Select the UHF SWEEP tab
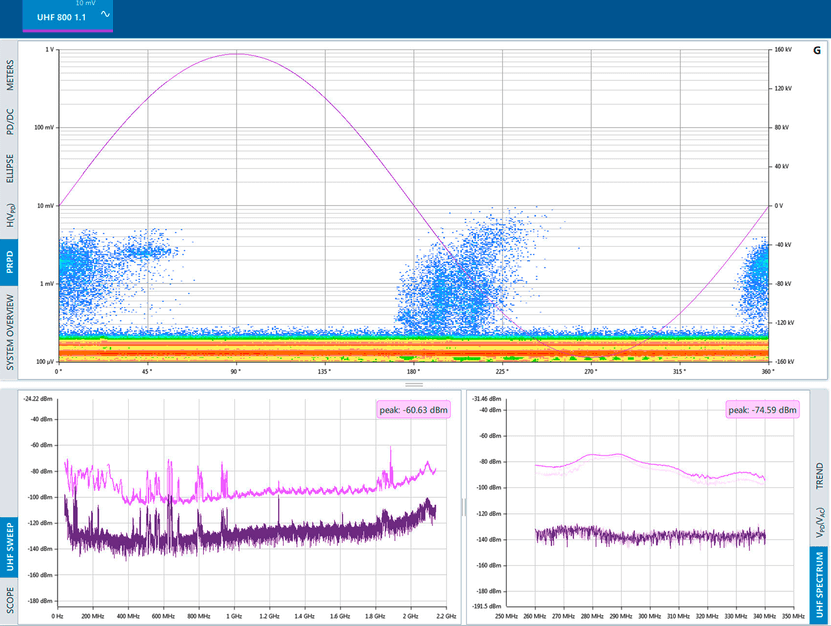Viewport: 831px width, 626px height. pos(10,547)
